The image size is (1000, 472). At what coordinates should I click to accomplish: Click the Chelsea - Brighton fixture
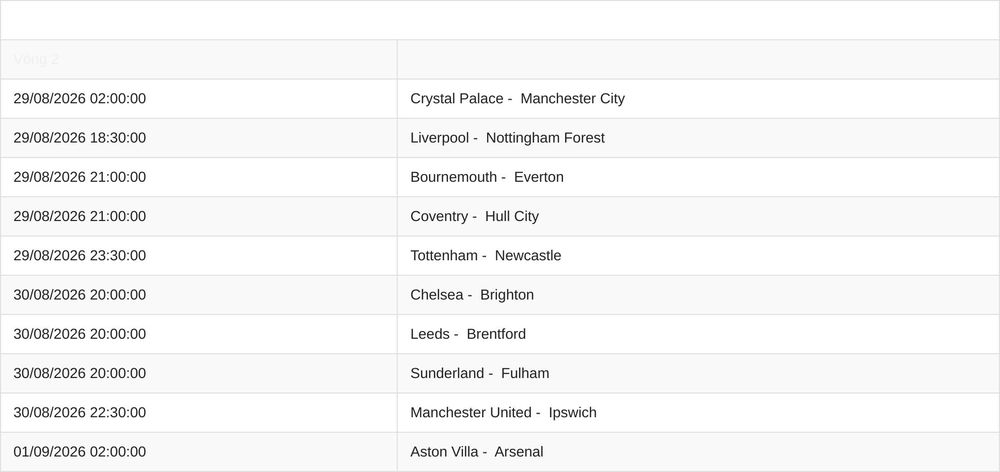tap(472, 295)
